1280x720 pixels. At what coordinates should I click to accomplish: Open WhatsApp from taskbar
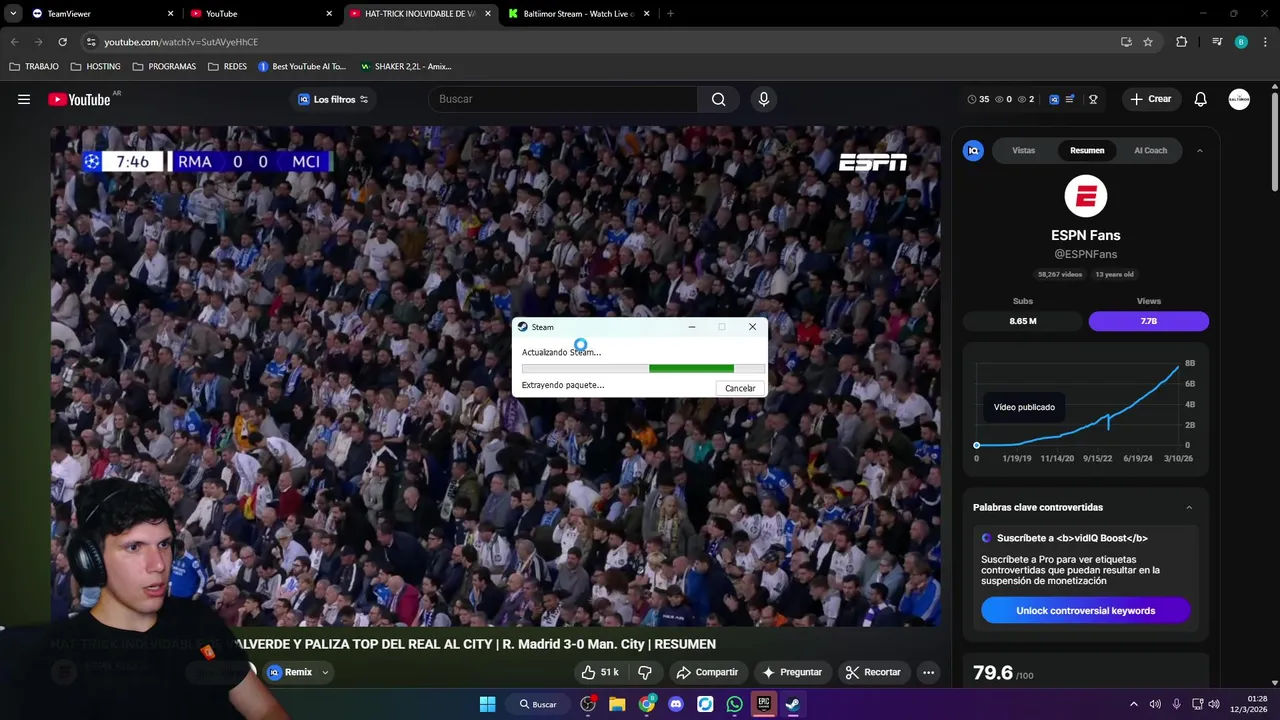pyautogui.click(x=735, y=704)
